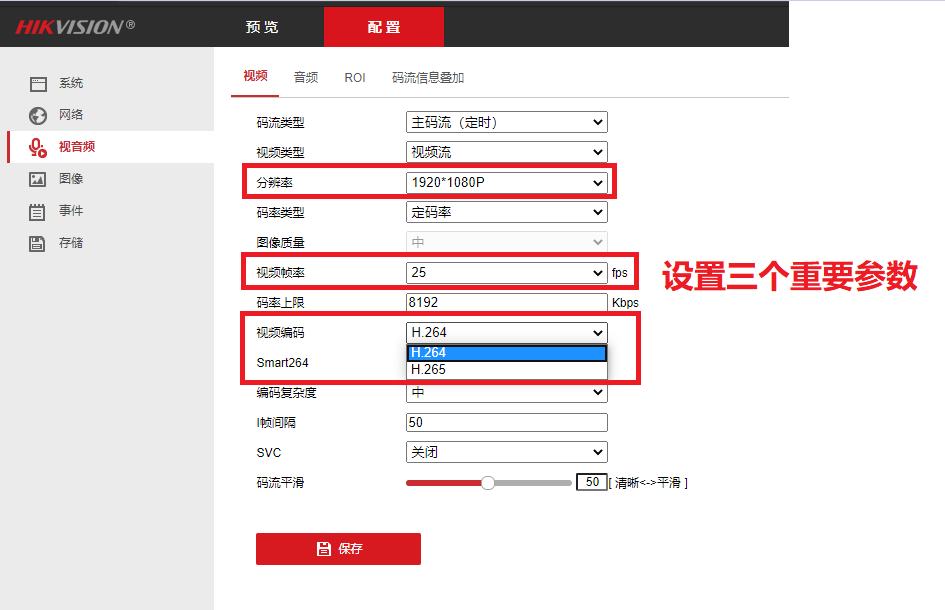Click the 码率上限 8192 input field

click(507, 302)
